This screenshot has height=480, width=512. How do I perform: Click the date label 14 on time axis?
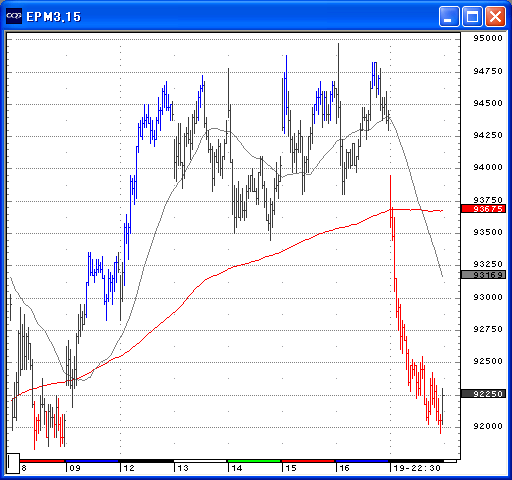pos(237,468)
